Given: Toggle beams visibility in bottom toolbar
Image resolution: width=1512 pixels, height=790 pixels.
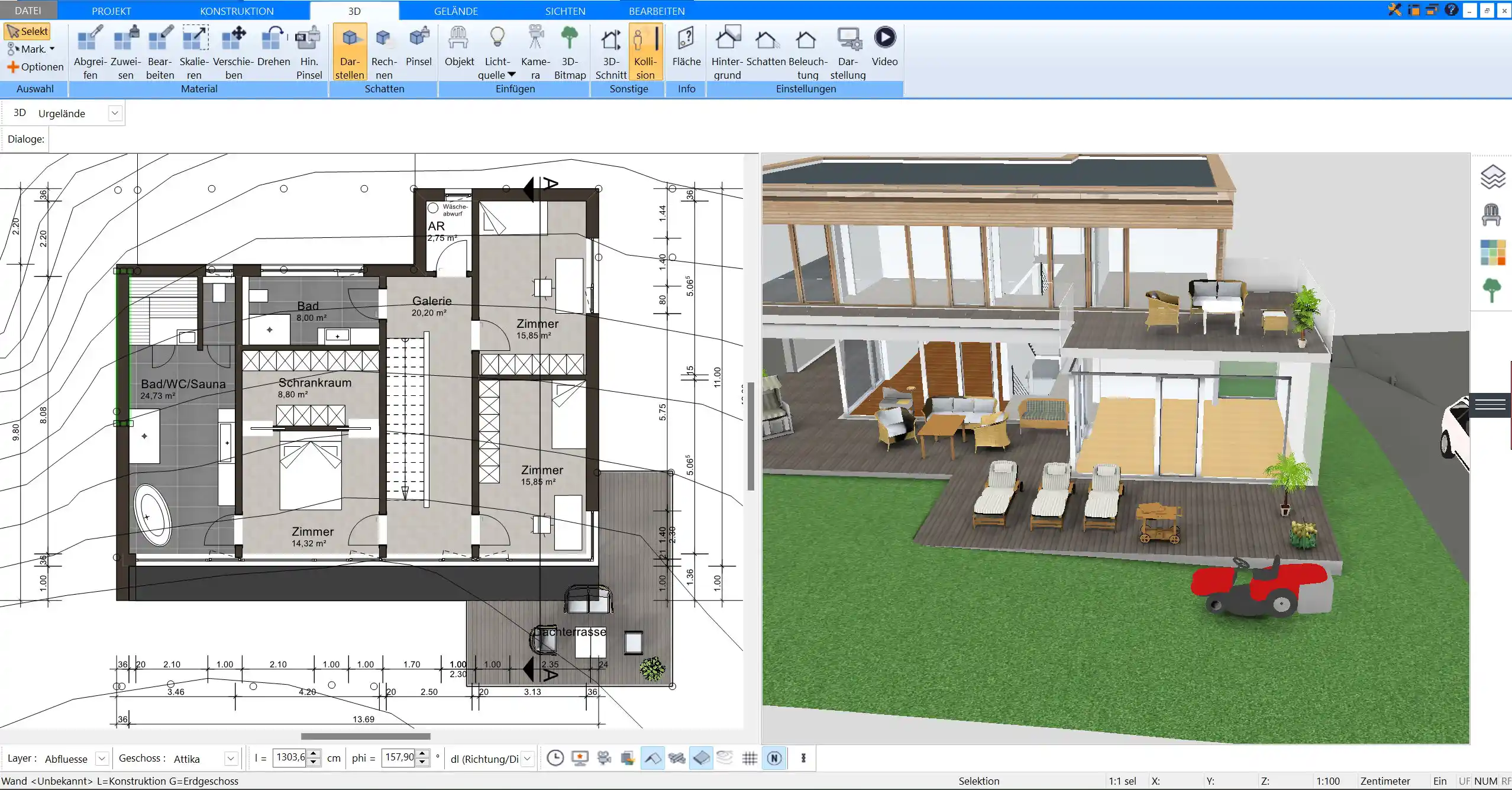Looking at the screenshot, I should coord(677,758).
